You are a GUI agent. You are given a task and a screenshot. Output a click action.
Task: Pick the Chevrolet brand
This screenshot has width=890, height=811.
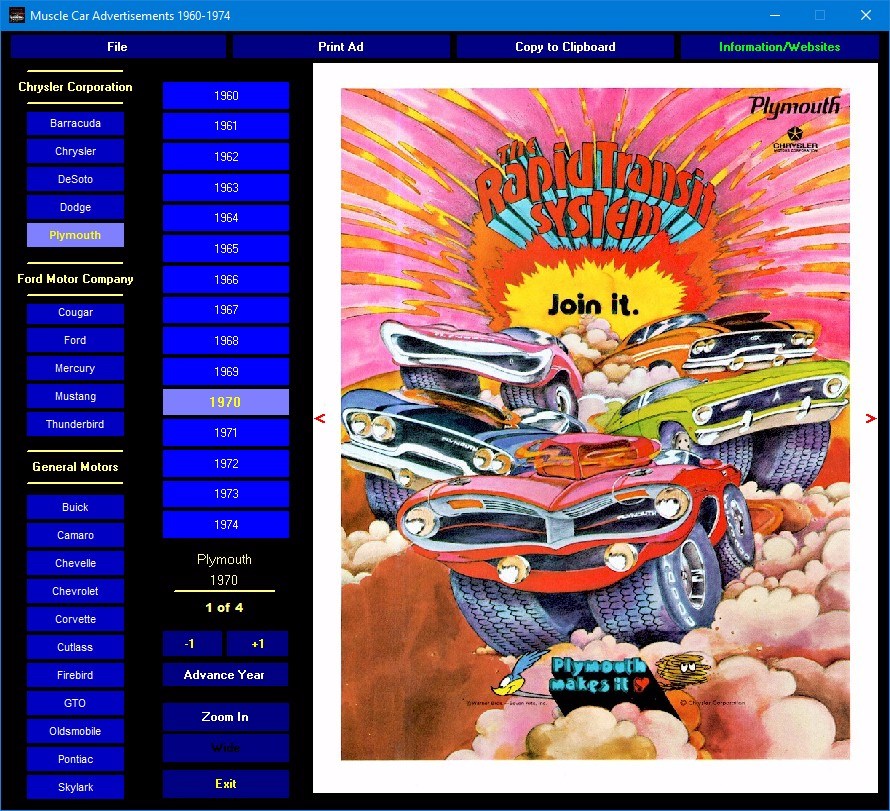[75, 591]
